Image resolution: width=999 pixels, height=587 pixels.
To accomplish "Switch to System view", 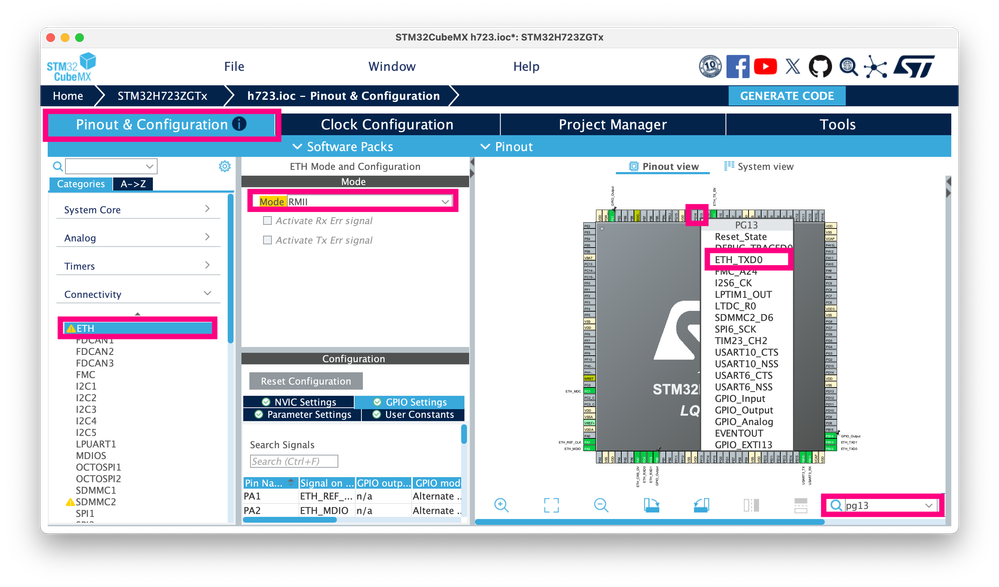I will (759, 166).
